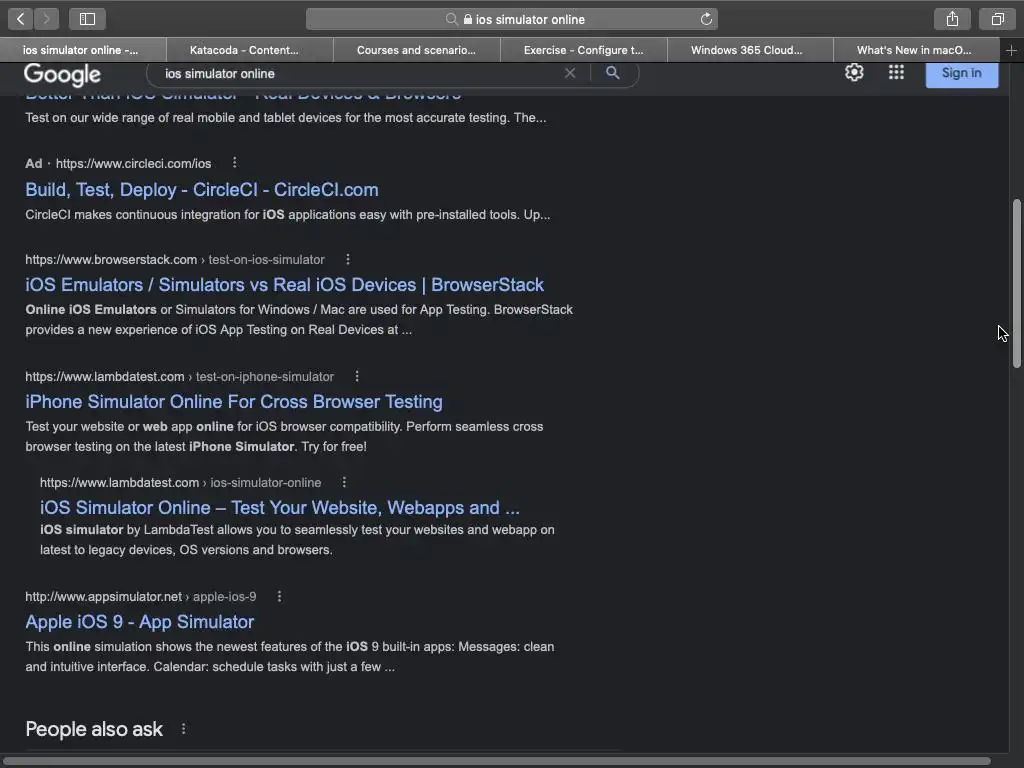Image resolution: width=1024 pixels, height=768 pixels.
Task: Click the http://www.appsimulator.net URL text
Action: tap(103, 596)
